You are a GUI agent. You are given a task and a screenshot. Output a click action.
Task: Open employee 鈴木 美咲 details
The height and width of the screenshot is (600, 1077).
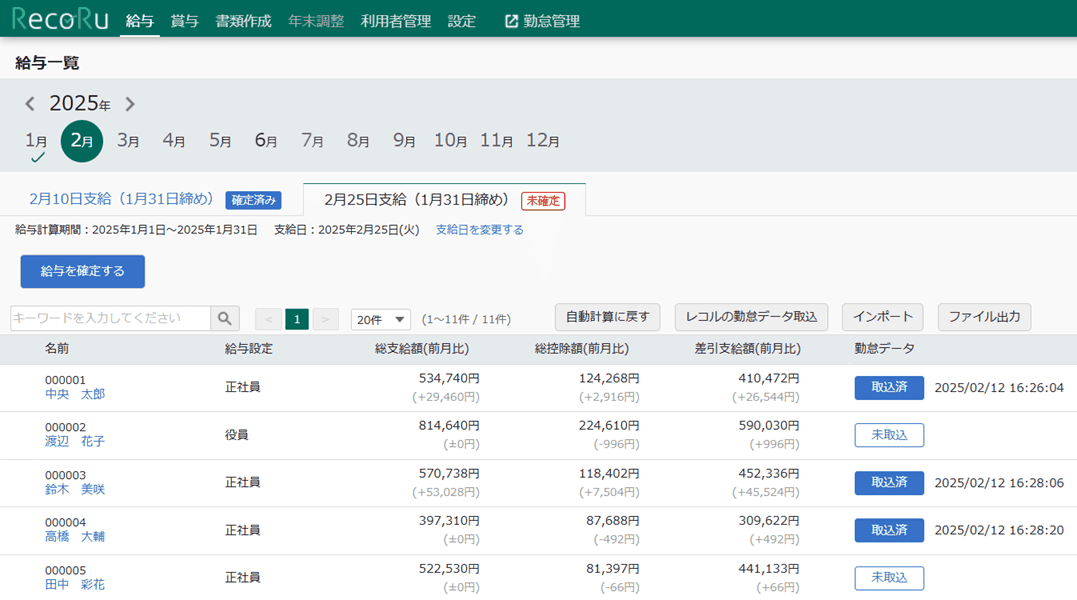[75, 490]
